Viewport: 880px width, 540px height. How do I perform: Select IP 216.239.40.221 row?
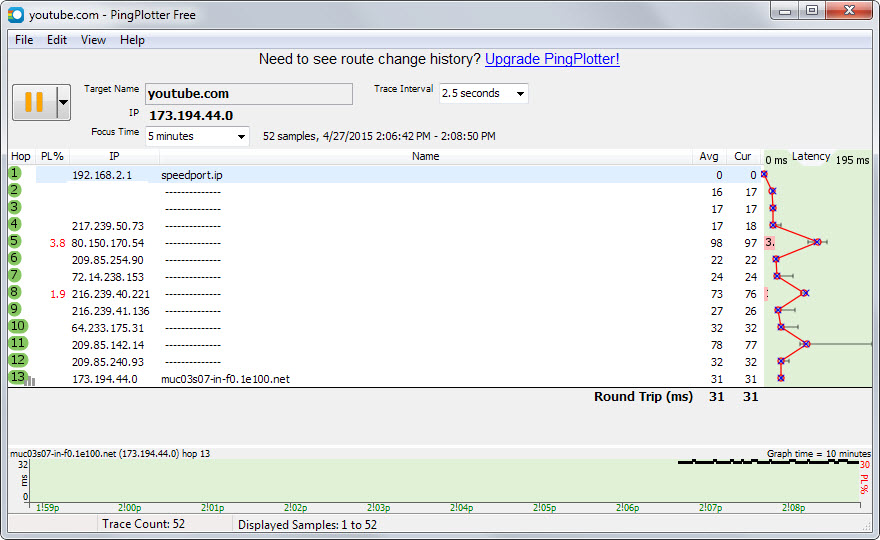click(x=111, y=294)
